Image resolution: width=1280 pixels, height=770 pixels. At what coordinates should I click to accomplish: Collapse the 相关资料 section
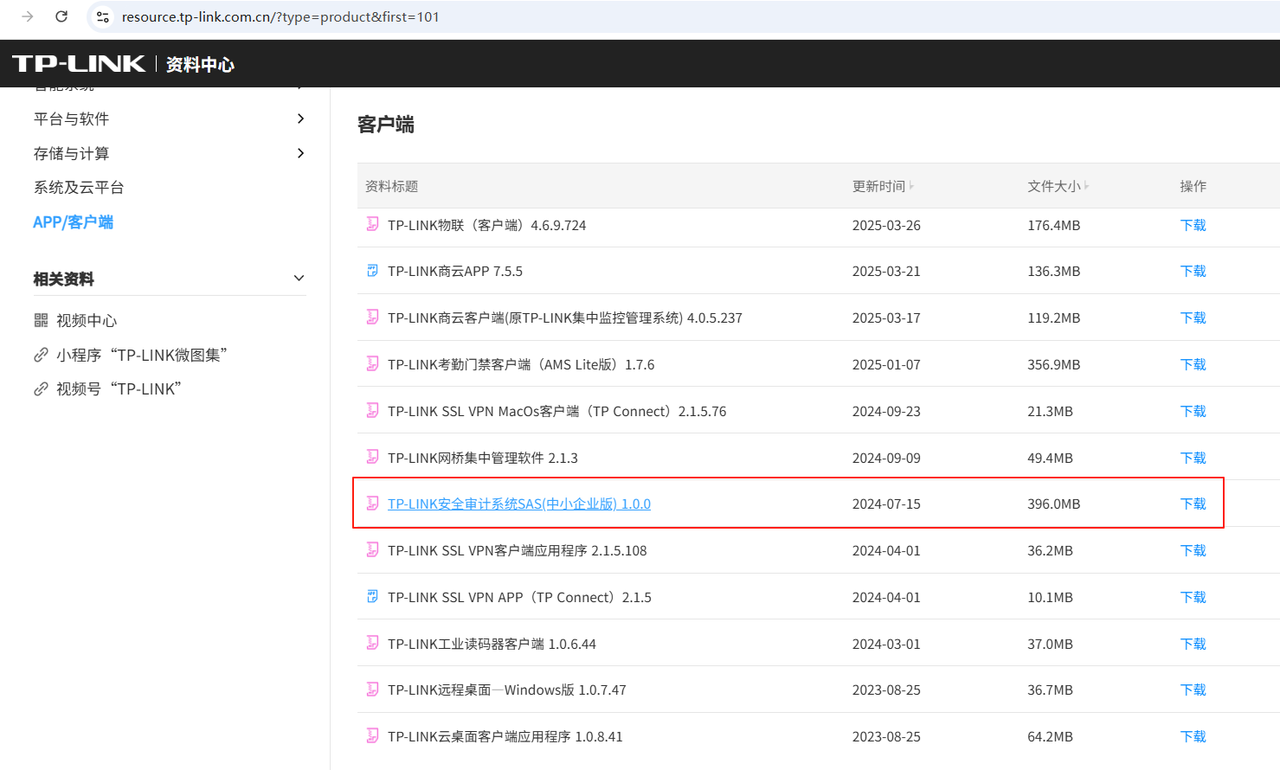coord(298,278)
